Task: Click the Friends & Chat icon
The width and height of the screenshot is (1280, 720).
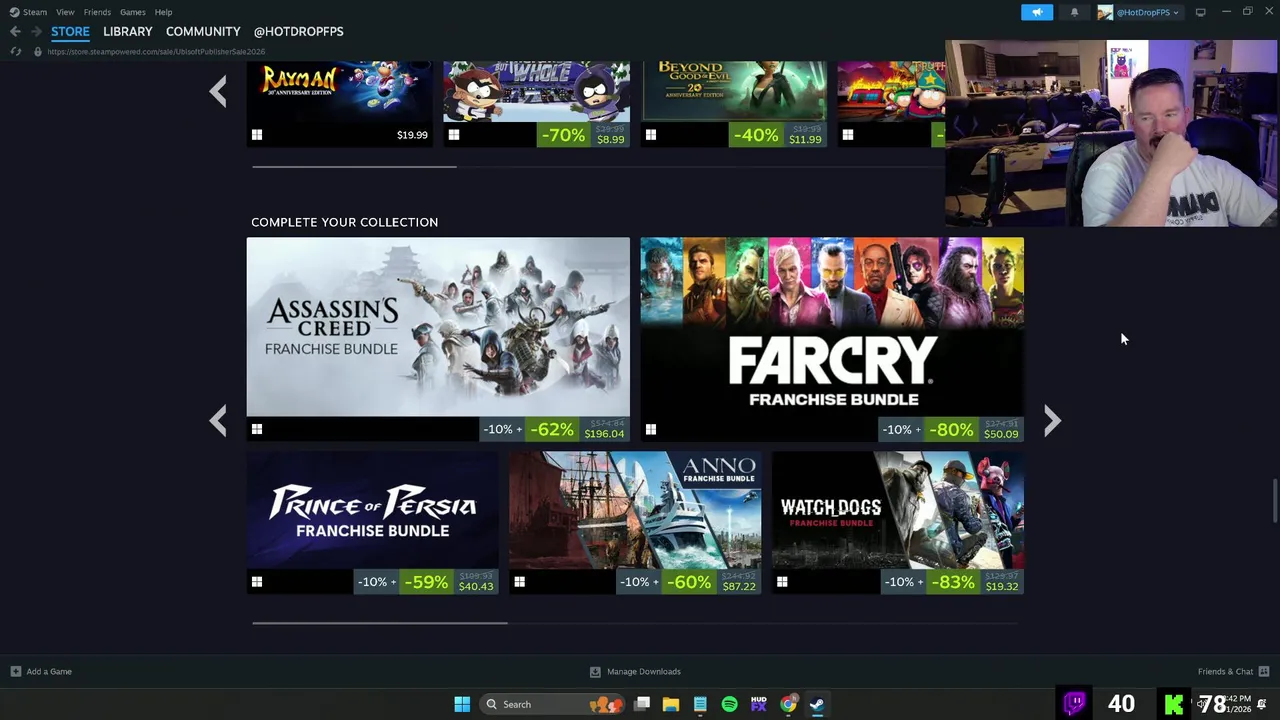Action: 1264,671
